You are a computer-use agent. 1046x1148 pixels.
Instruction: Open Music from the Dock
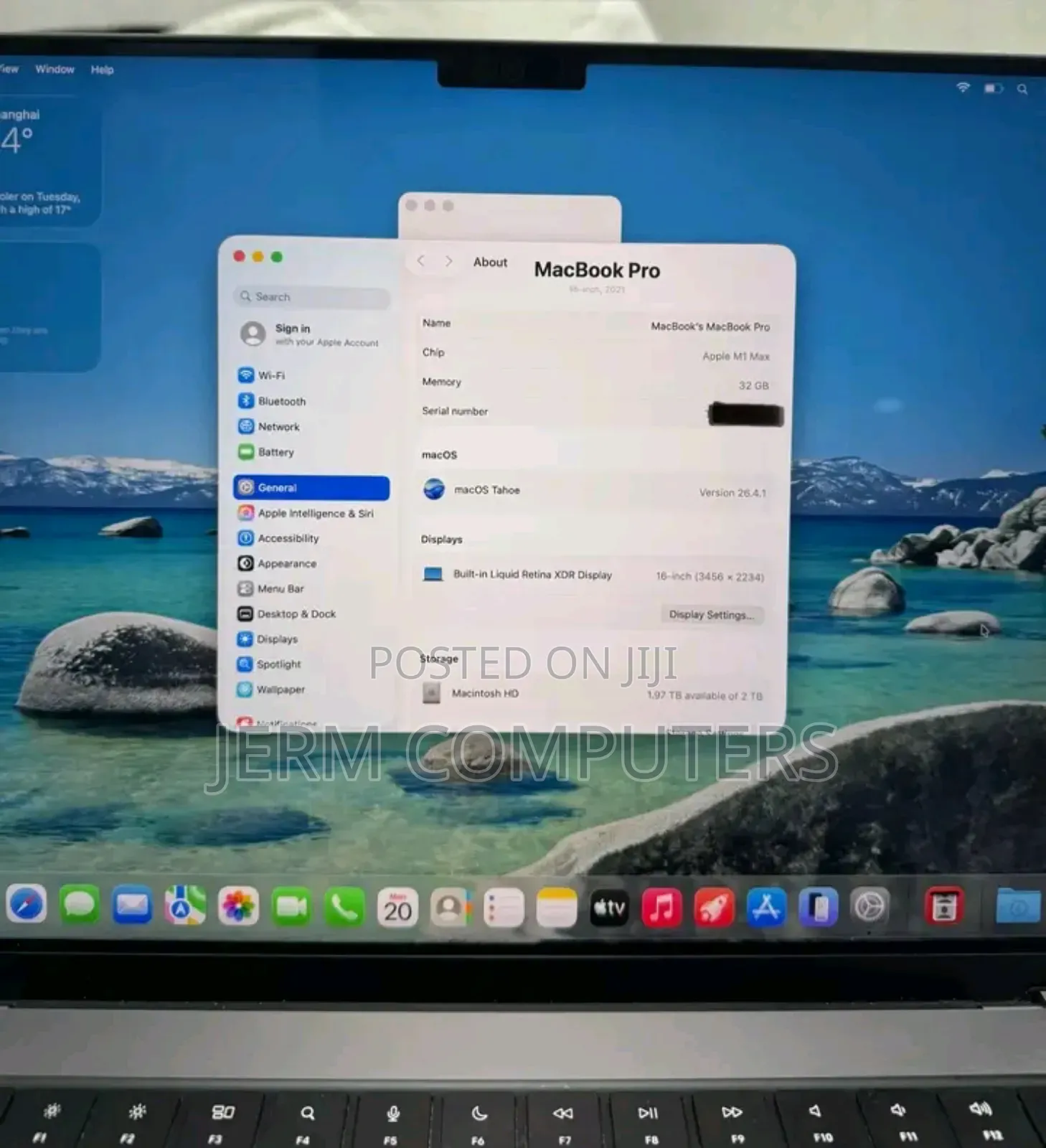[x=661, y=908]
